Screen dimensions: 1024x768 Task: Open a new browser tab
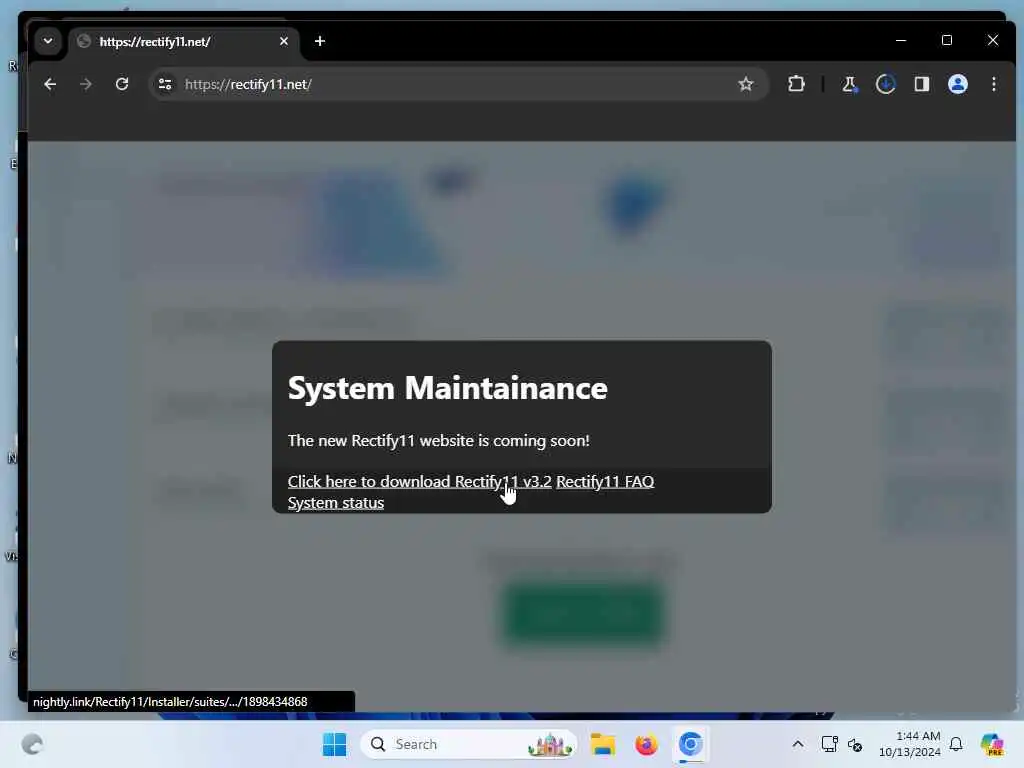click(x=319, y=41)
